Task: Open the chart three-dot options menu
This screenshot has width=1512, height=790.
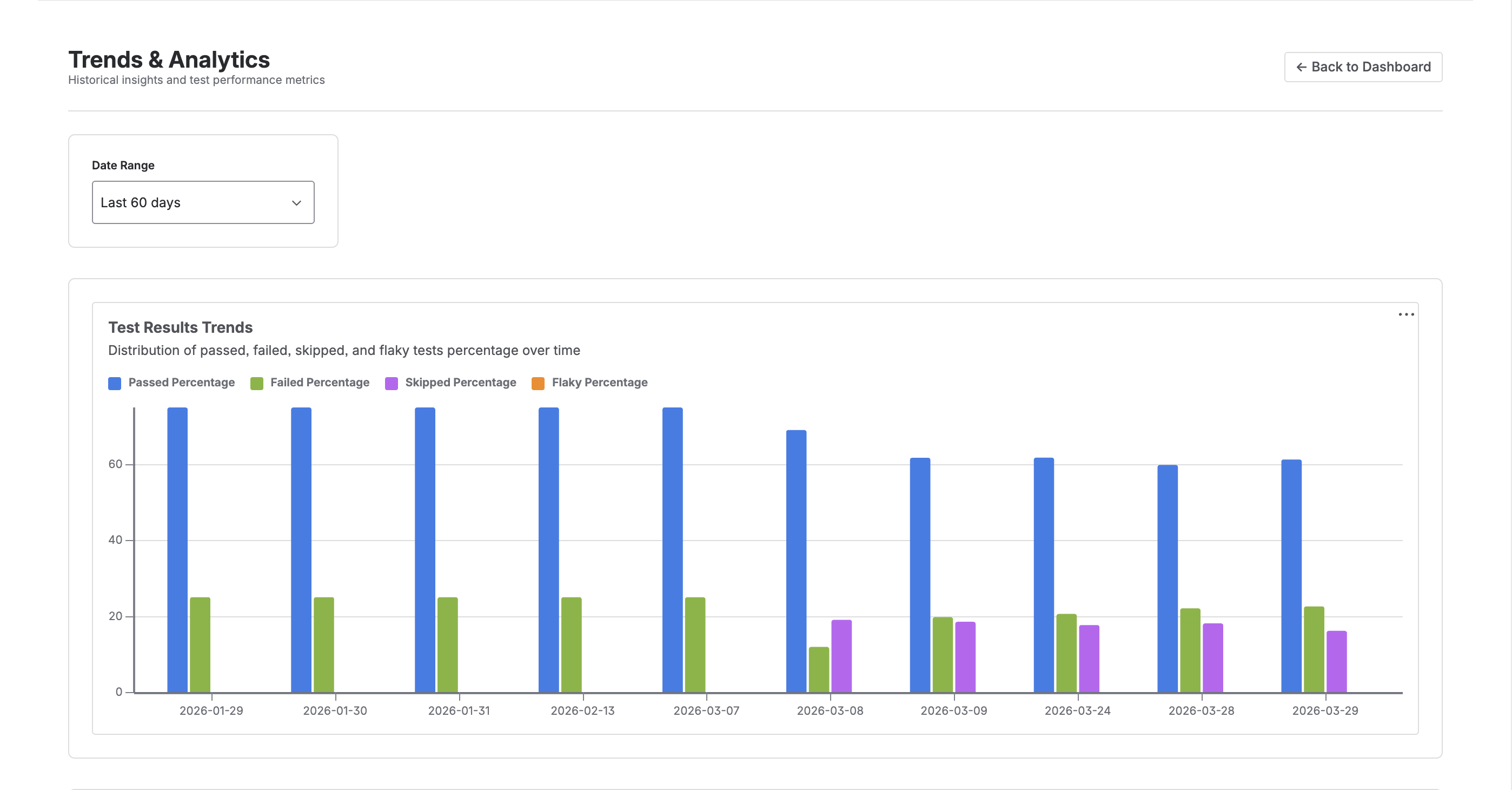Action: (x=1406, y=314)
